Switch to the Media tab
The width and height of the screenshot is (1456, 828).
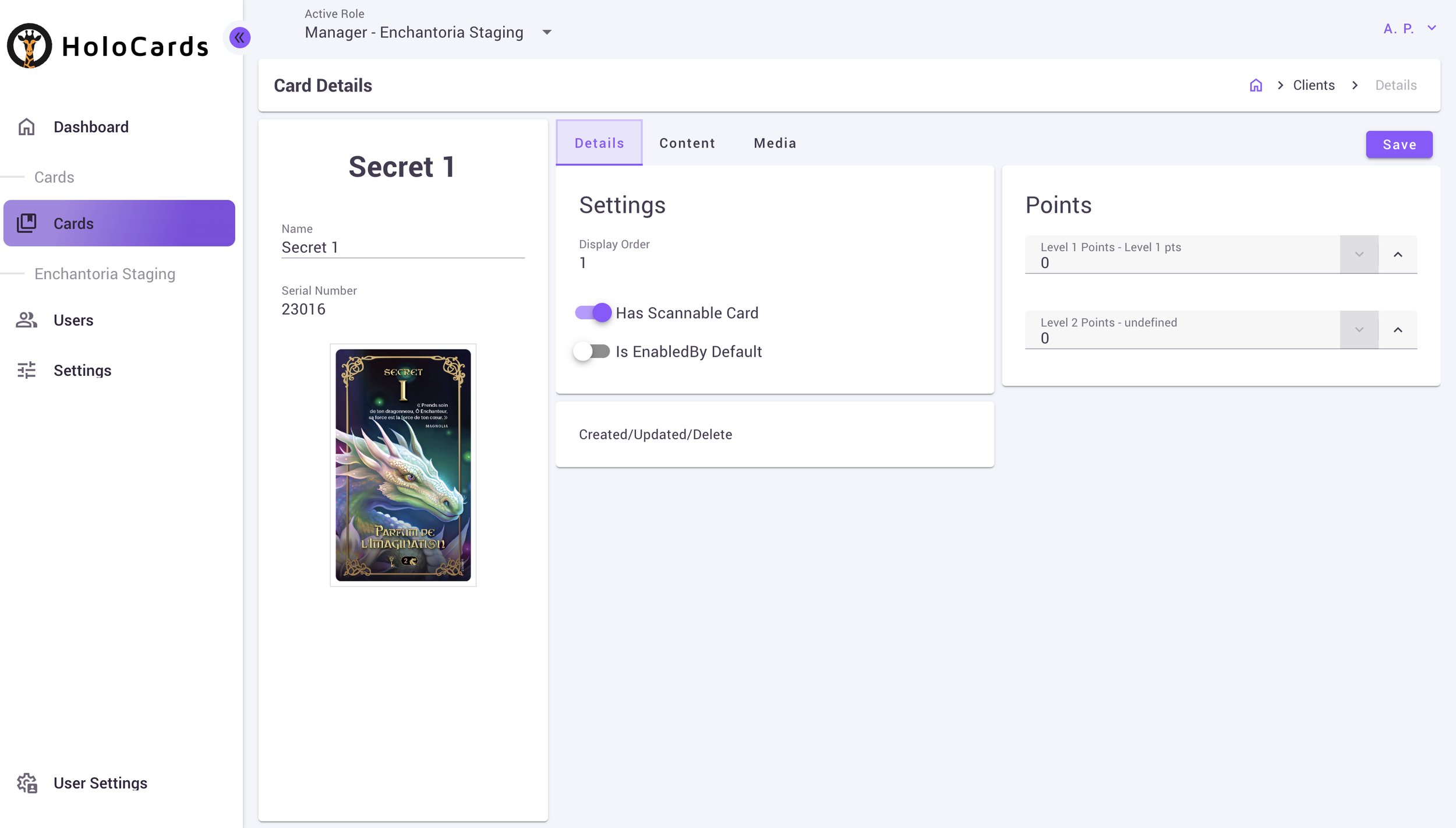tap(775, 143)
